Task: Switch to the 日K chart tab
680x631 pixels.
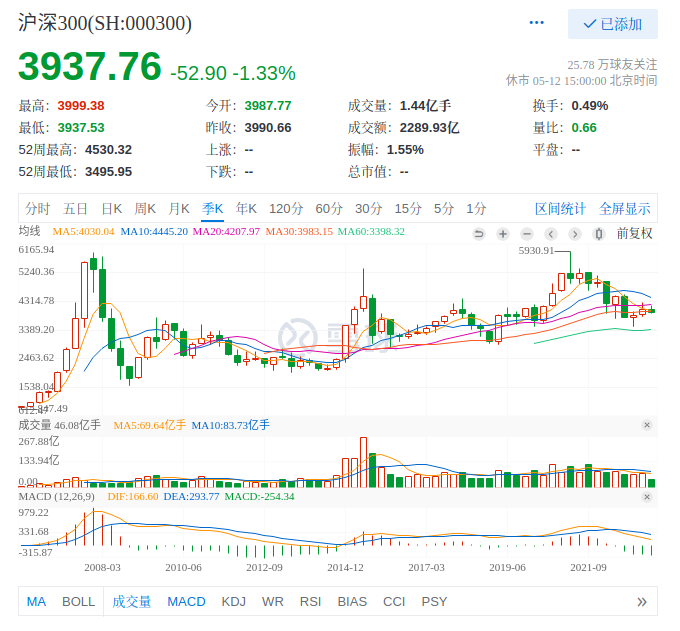Action: tap(112, 209)
